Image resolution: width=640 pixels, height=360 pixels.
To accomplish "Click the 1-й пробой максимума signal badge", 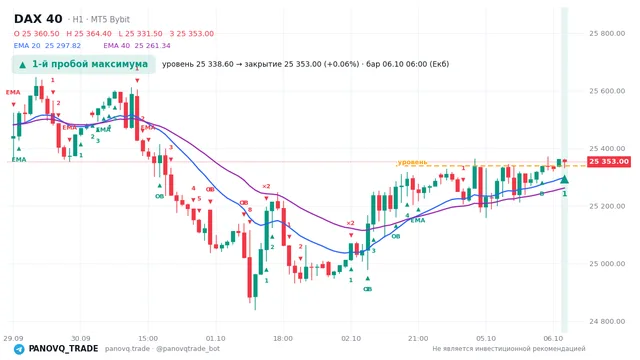I will (84, 64).
